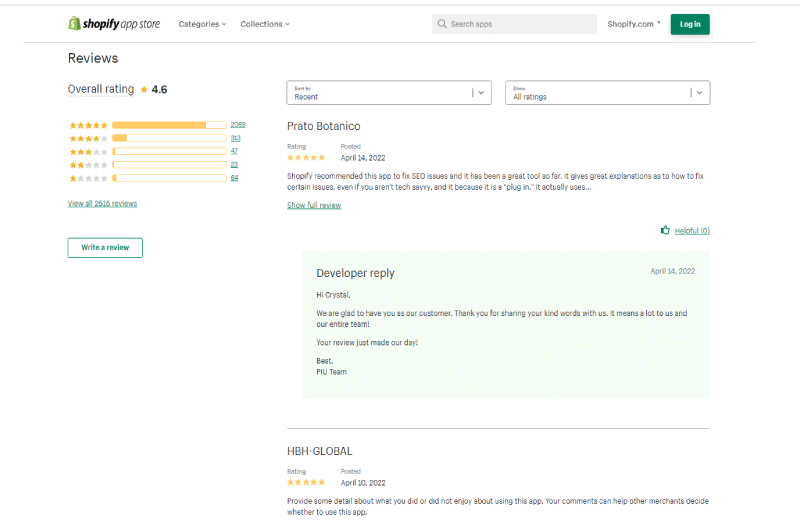800x530 pixels.
Task: Click the PIU Team signature text
Action: 331,372
